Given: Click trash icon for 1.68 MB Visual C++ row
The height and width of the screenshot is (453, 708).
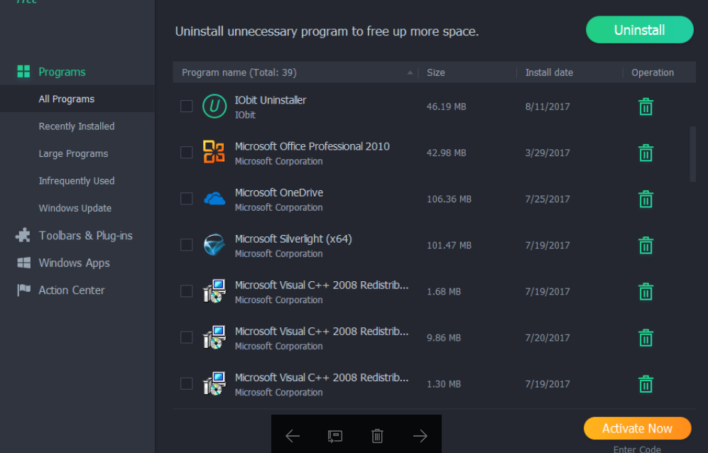Looking at the screenshot, I should click(646, 291).
